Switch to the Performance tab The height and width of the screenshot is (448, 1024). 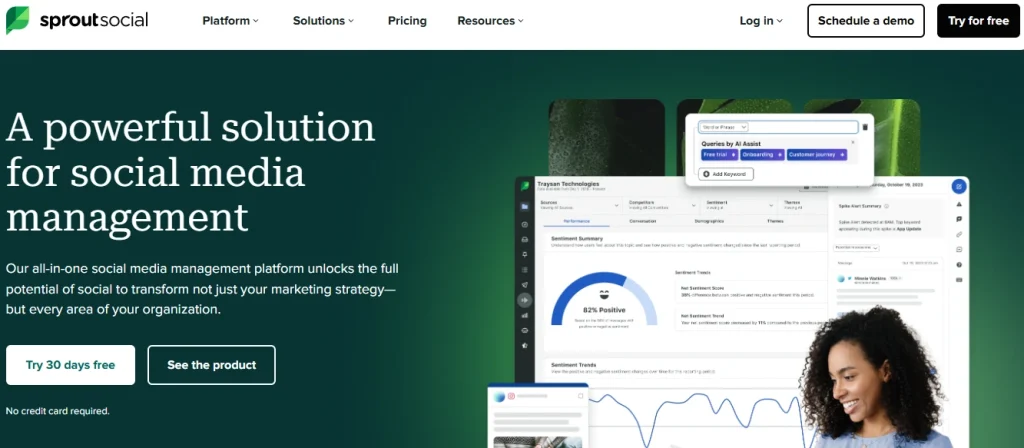point(577,221)
